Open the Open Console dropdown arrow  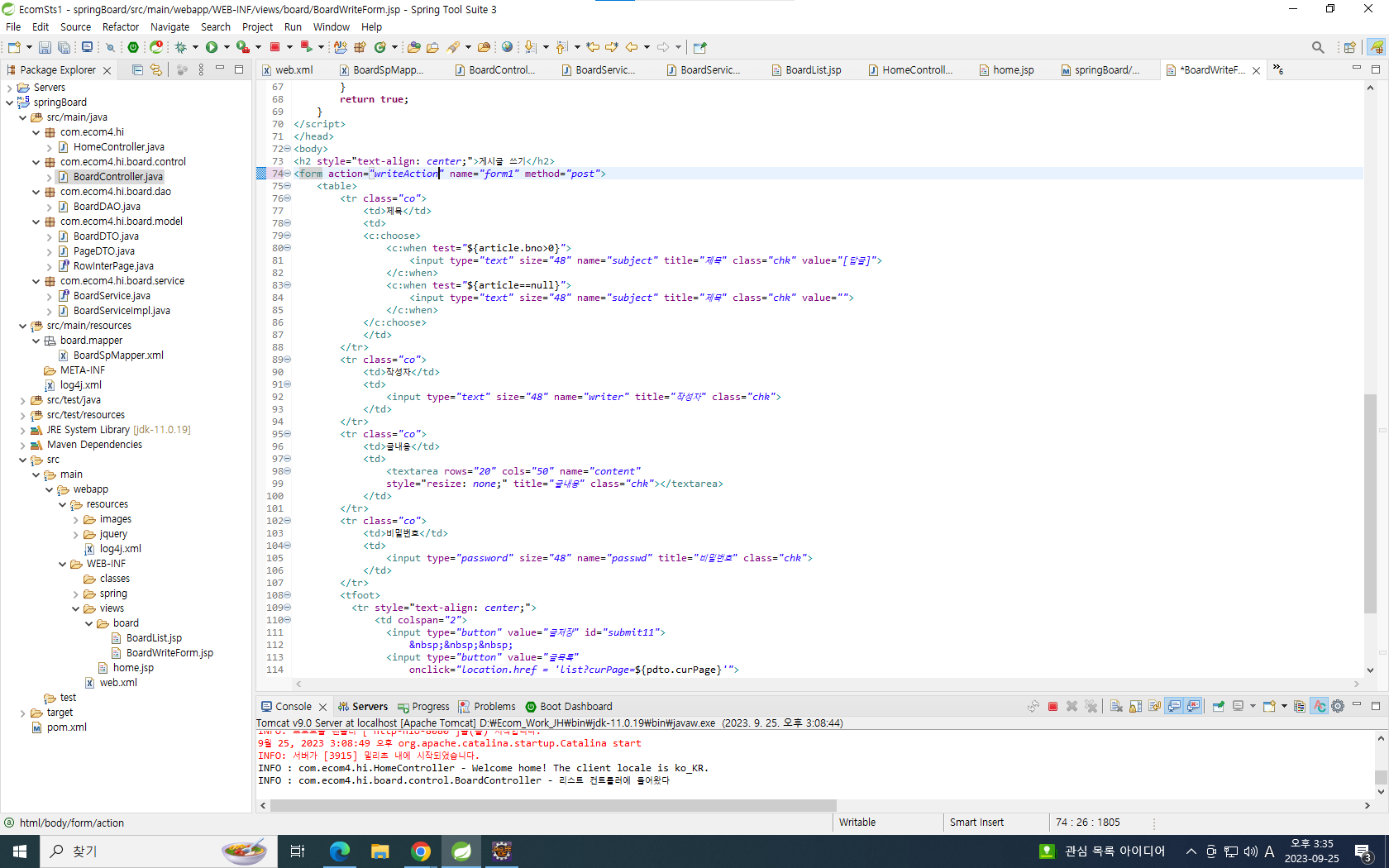1284,707
